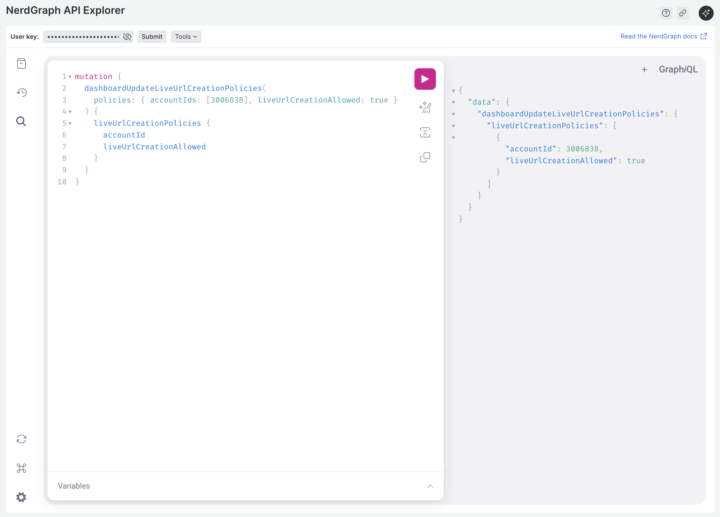Viewport: 720px width, 517px height.
Task: Click the User key input field
Action: (x=81, y=37)
